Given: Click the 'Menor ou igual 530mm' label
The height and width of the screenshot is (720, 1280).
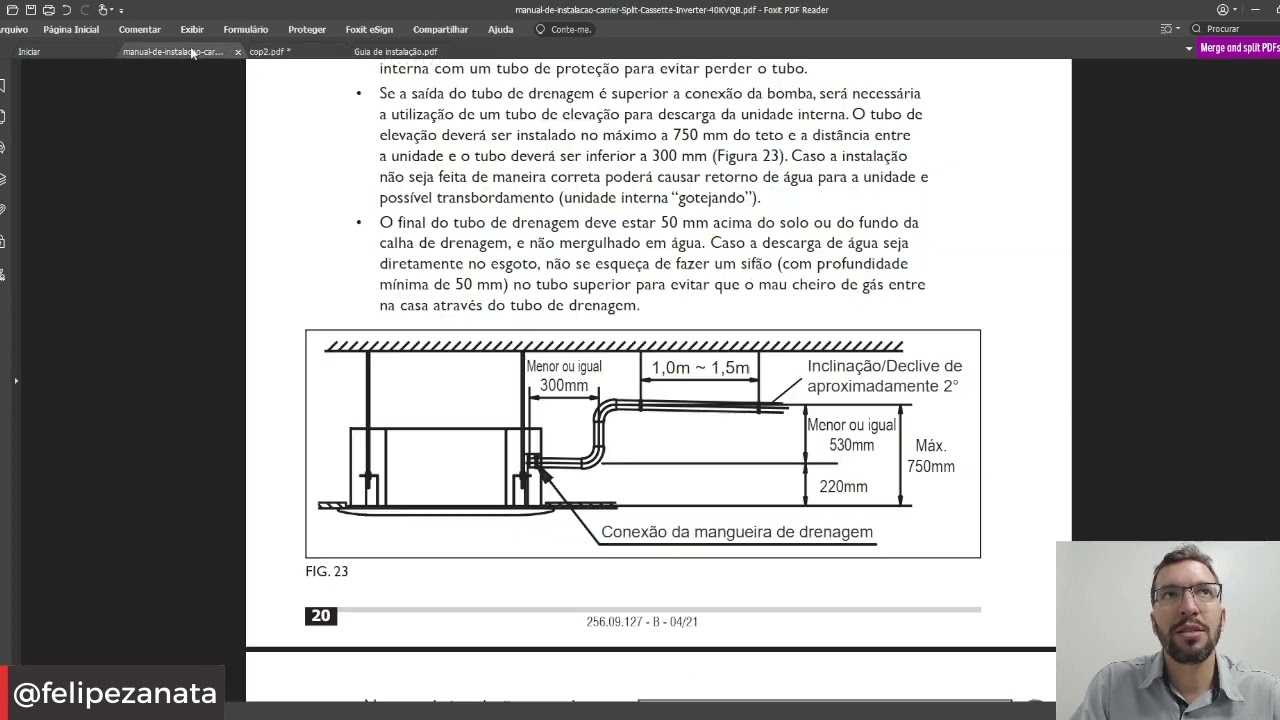Looking at the screenshot, I should 851,435.
